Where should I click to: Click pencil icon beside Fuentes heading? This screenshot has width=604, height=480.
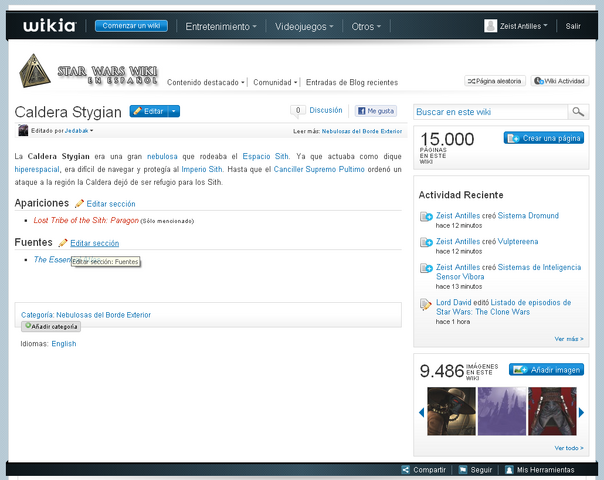tap(63, 243)
